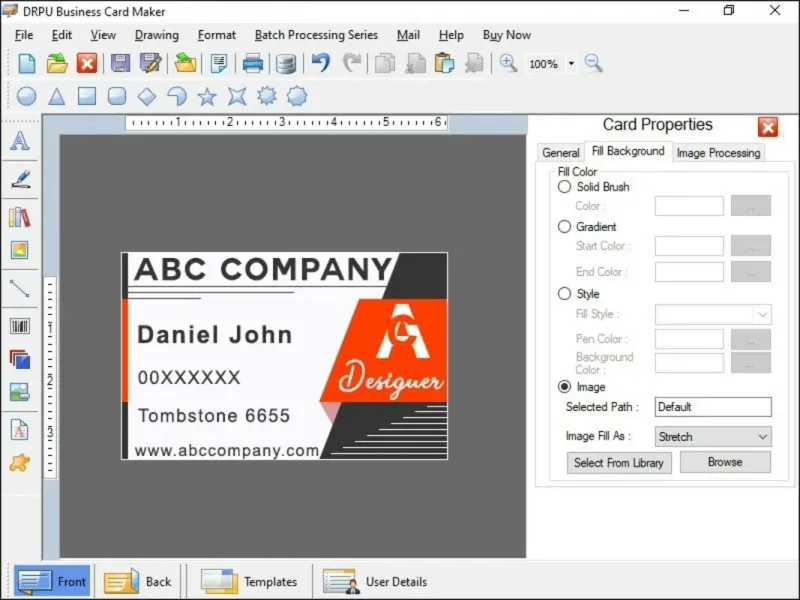
Task: Click the Gradient Start Color swatch box
Action: coord(689,246)
